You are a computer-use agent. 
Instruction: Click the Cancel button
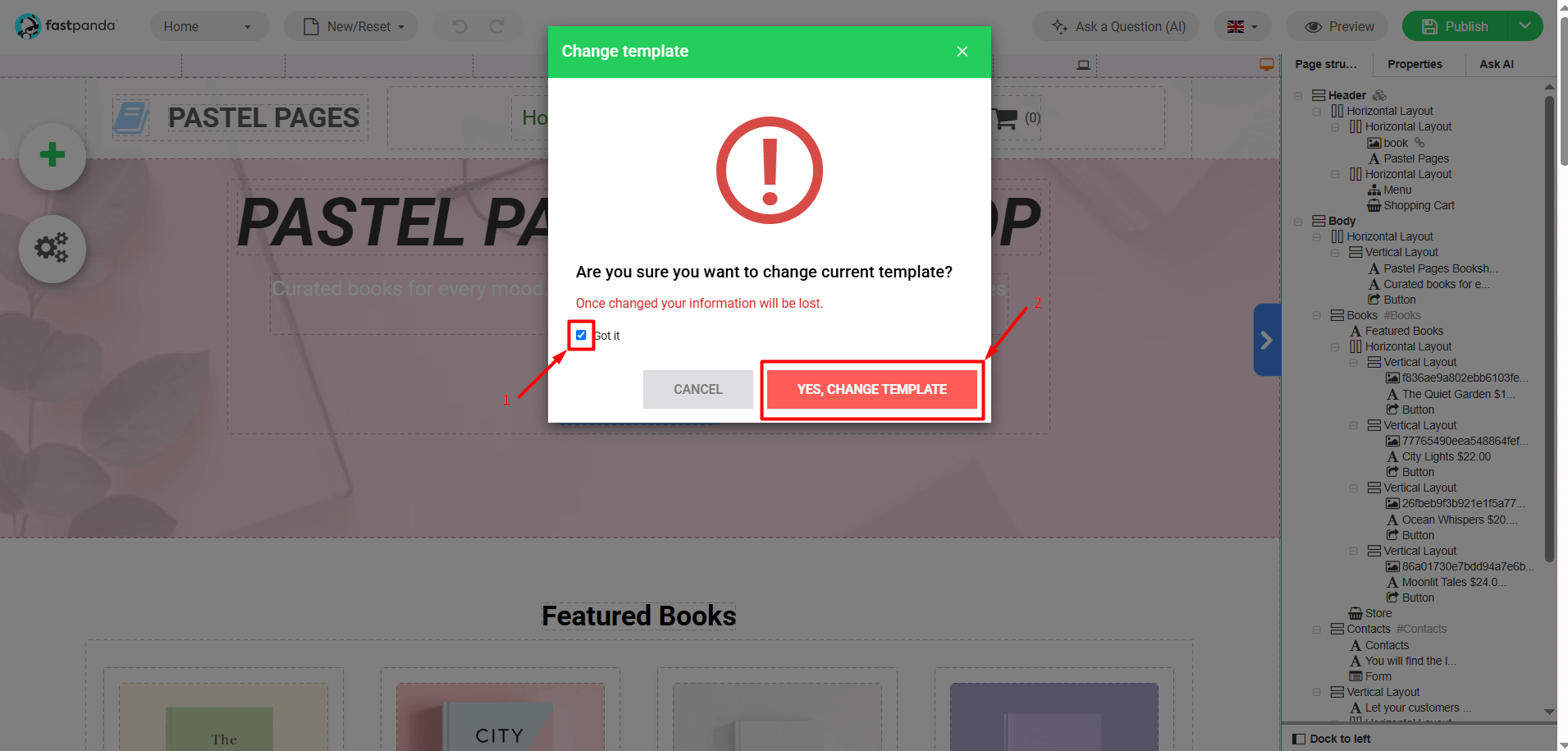coord(698,389)
